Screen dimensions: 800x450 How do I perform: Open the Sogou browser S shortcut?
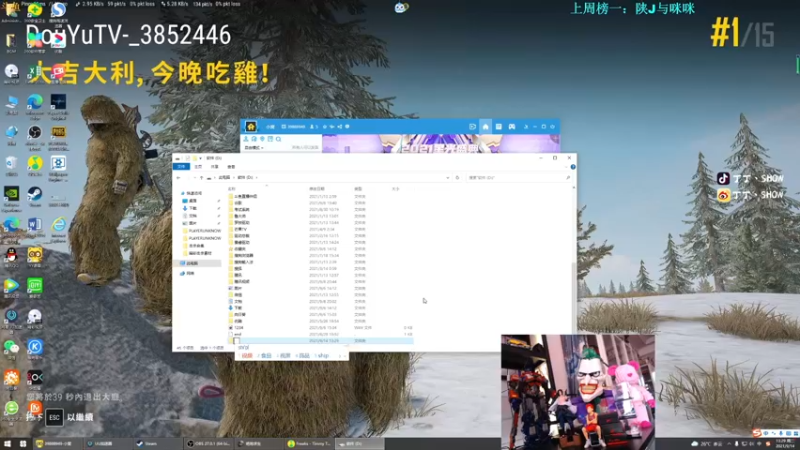(58, 10)
